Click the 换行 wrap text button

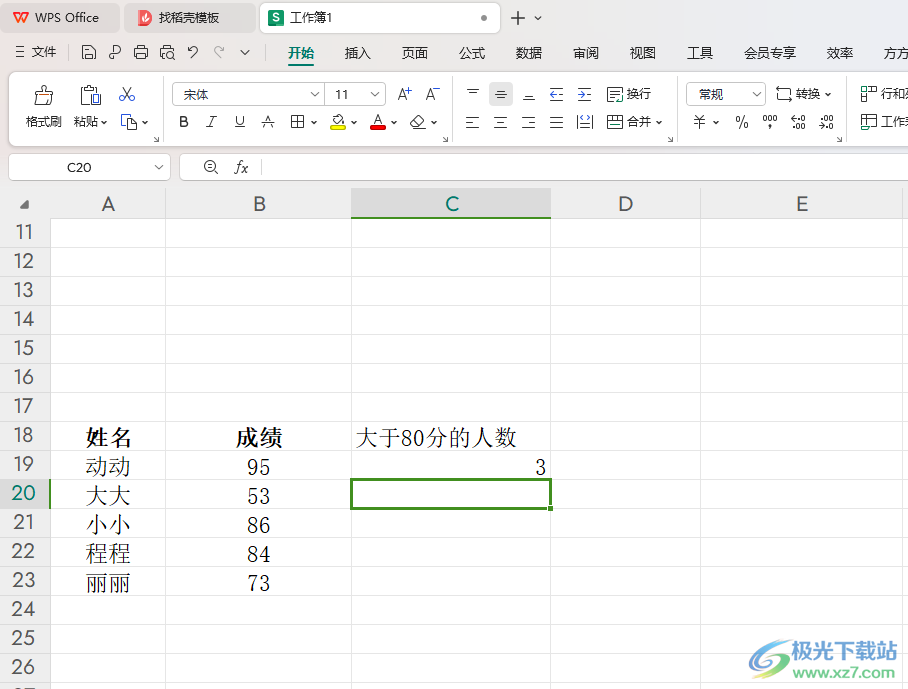629,94
